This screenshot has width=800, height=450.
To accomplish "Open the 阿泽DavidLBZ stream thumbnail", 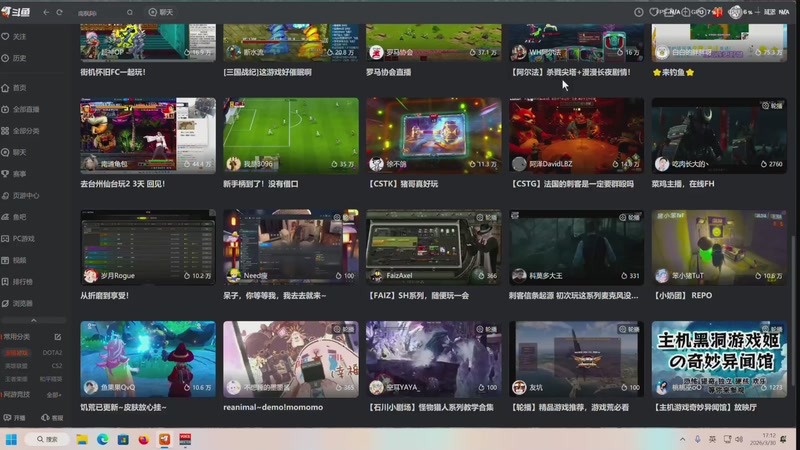I will (x=577, y=135).
